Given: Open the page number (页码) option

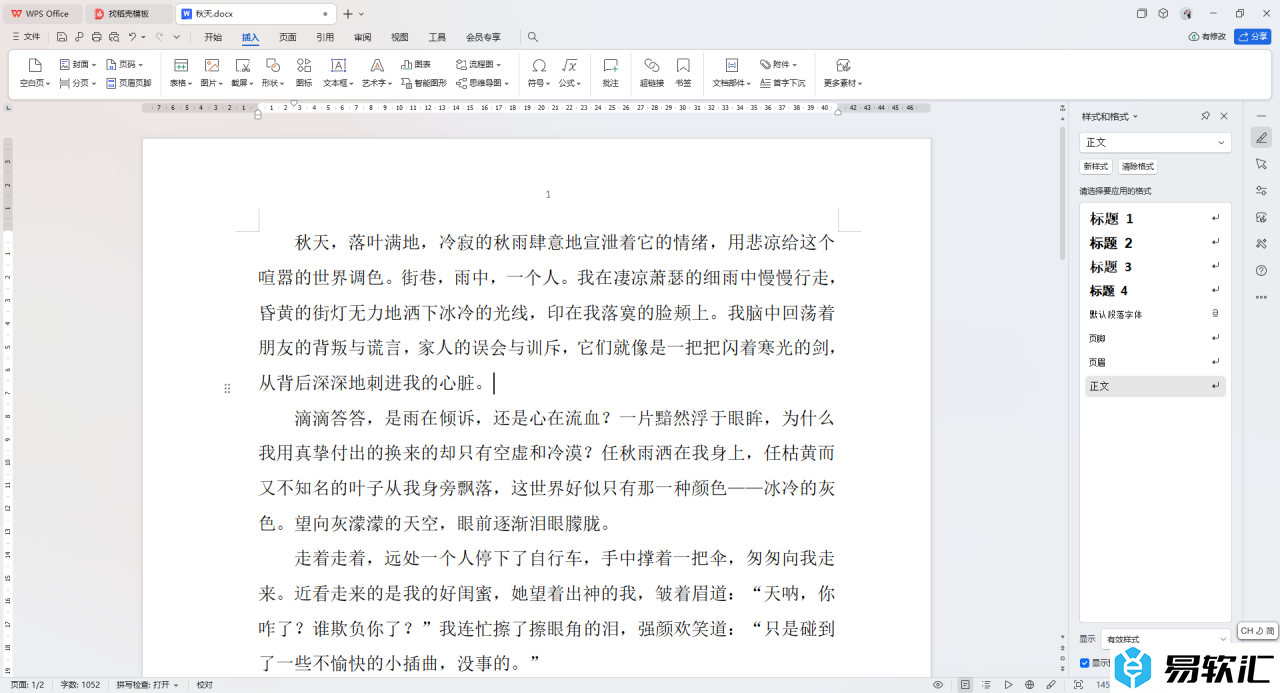Looking at the screenshot, I should click(x=124, y=64).
